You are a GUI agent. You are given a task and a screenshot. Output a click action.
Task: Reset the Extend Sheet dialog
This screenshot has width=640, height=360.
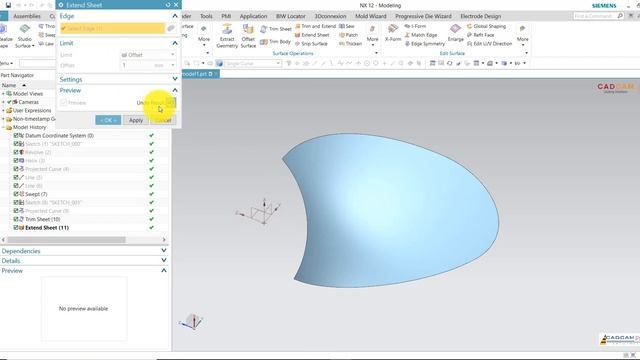tap(168, 5)
